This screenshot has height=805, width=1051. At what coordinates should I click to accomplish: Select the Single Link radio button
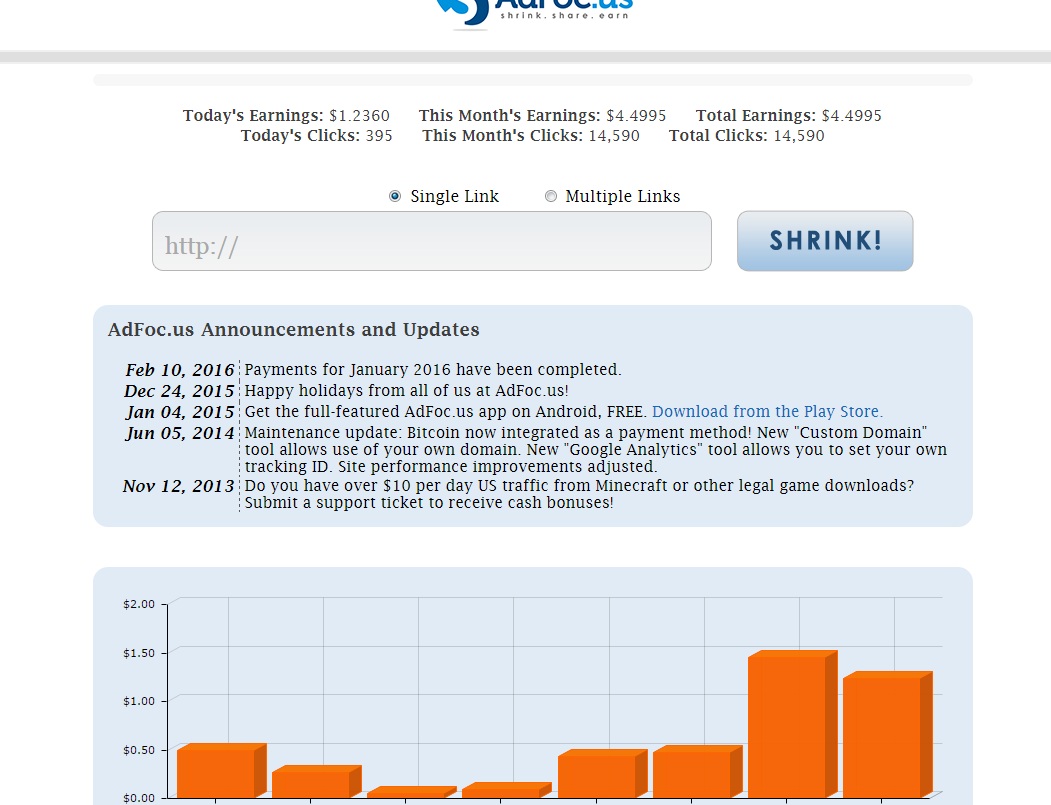click(x=395, y=196)
